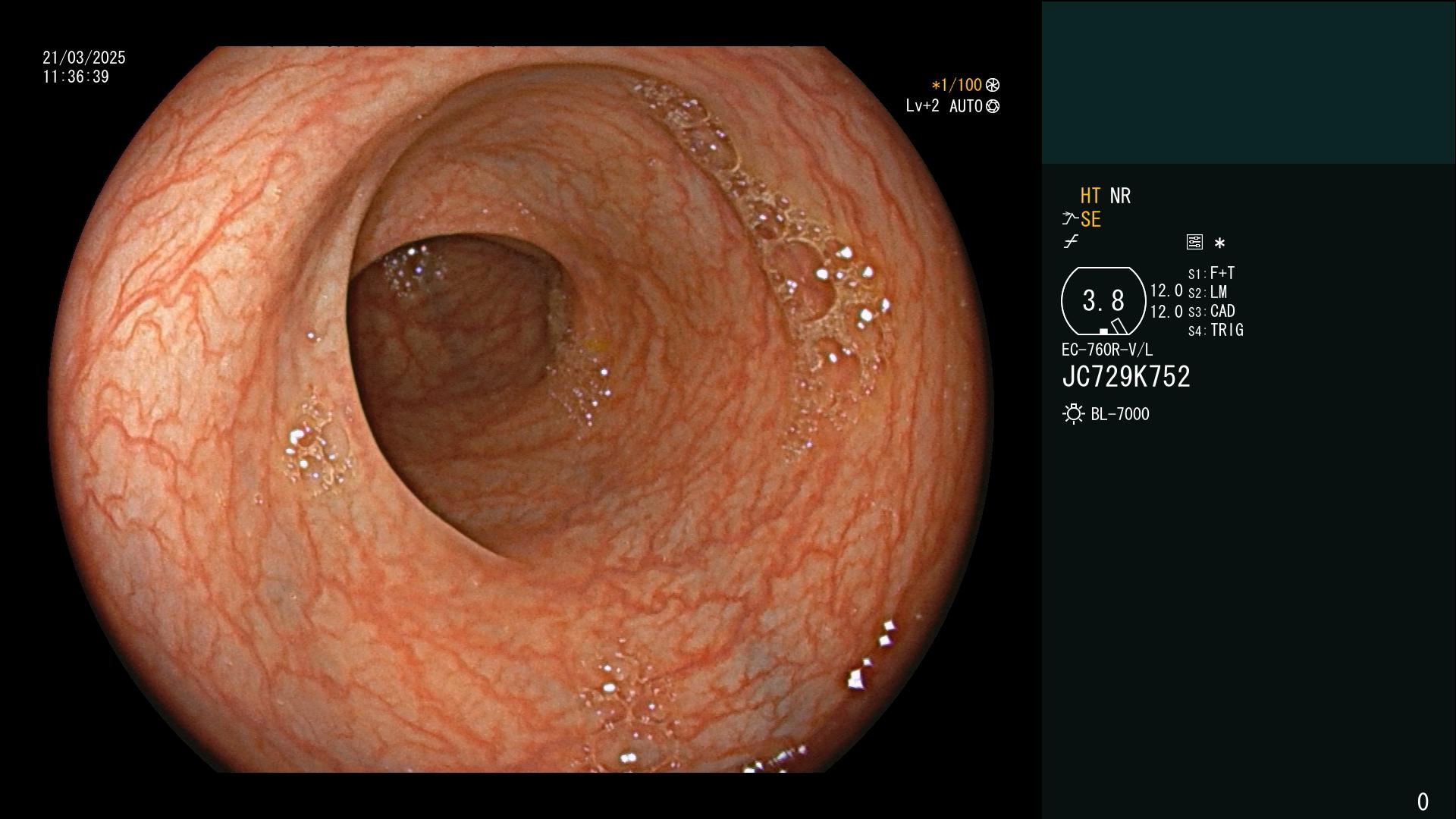Click the blank teal panel above HT
1456x819 pixels.
pos(1248,82)
